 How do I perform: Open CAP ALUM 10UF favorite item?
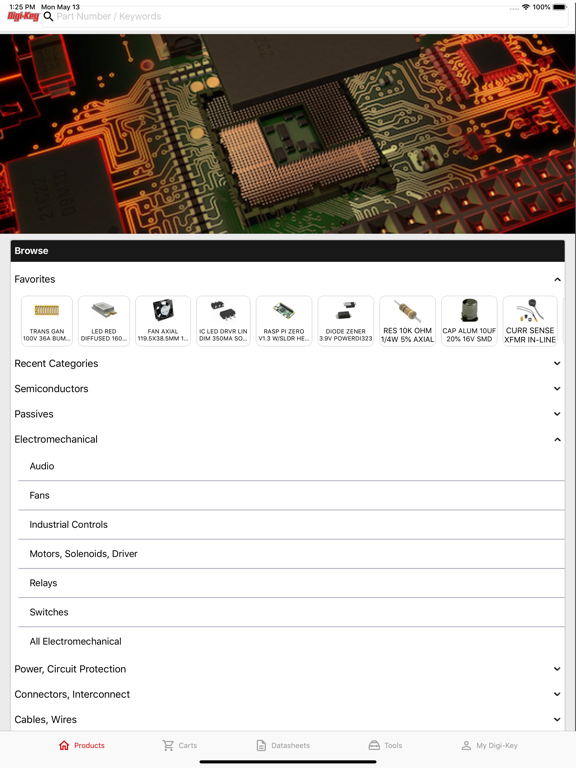[469, 321]
